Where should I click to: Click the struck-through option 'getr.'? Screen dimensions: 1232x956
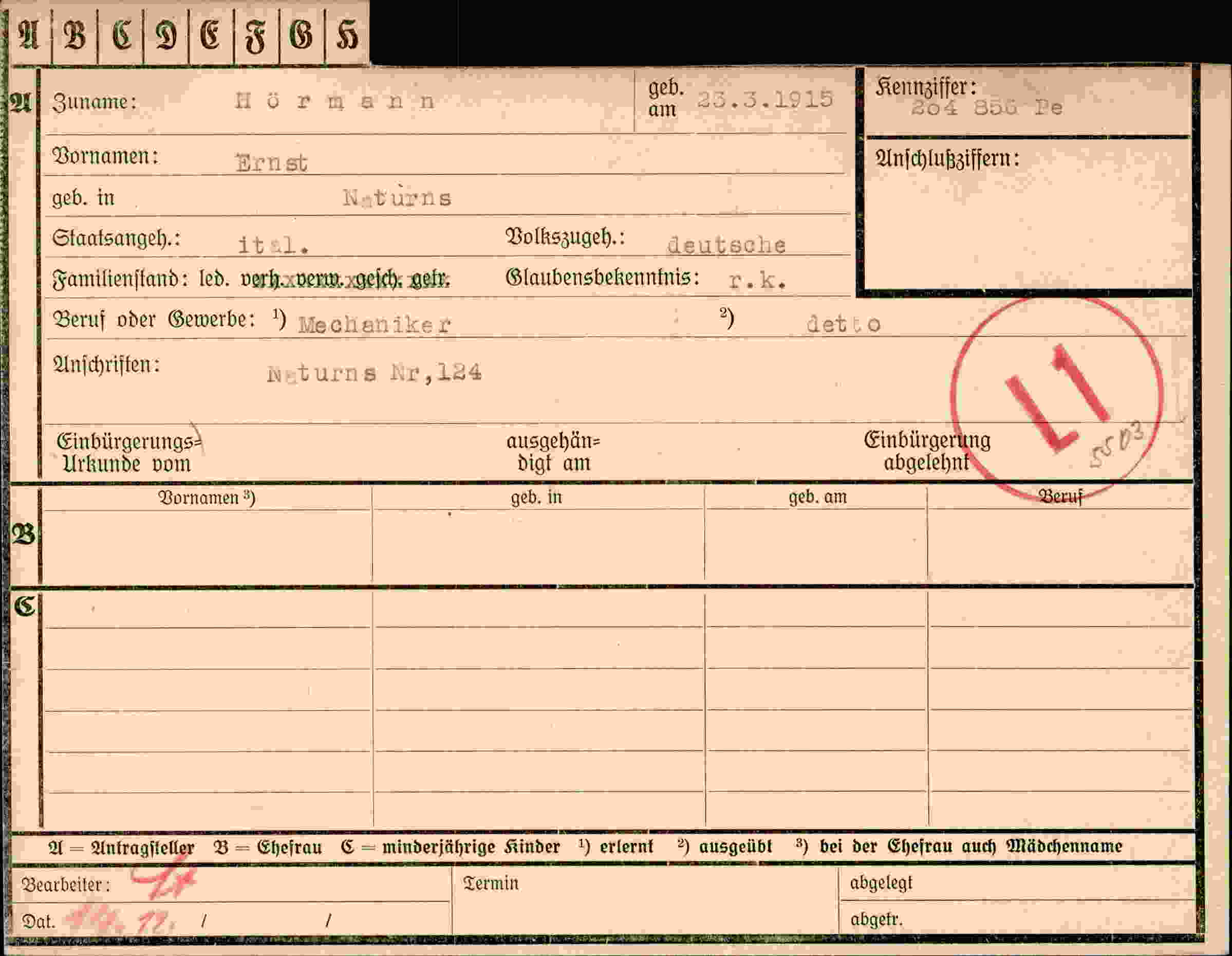point(430,280)
